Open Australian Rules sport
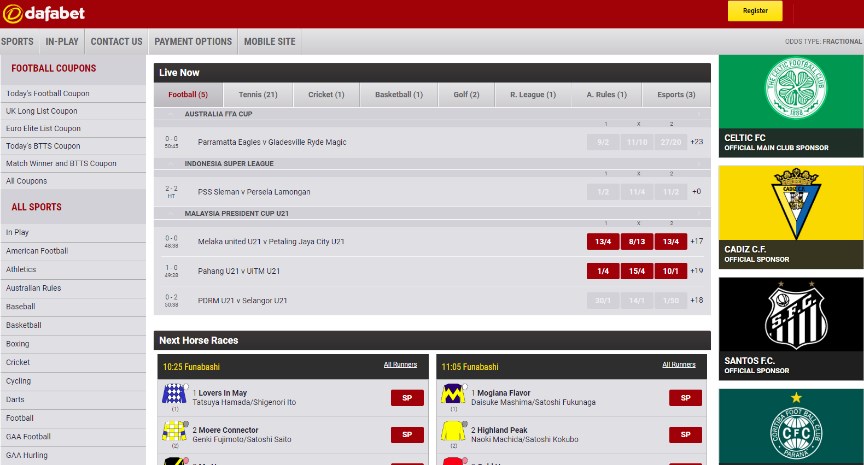Viewport: 864px width, 465px height. click(x=34, y=288)
